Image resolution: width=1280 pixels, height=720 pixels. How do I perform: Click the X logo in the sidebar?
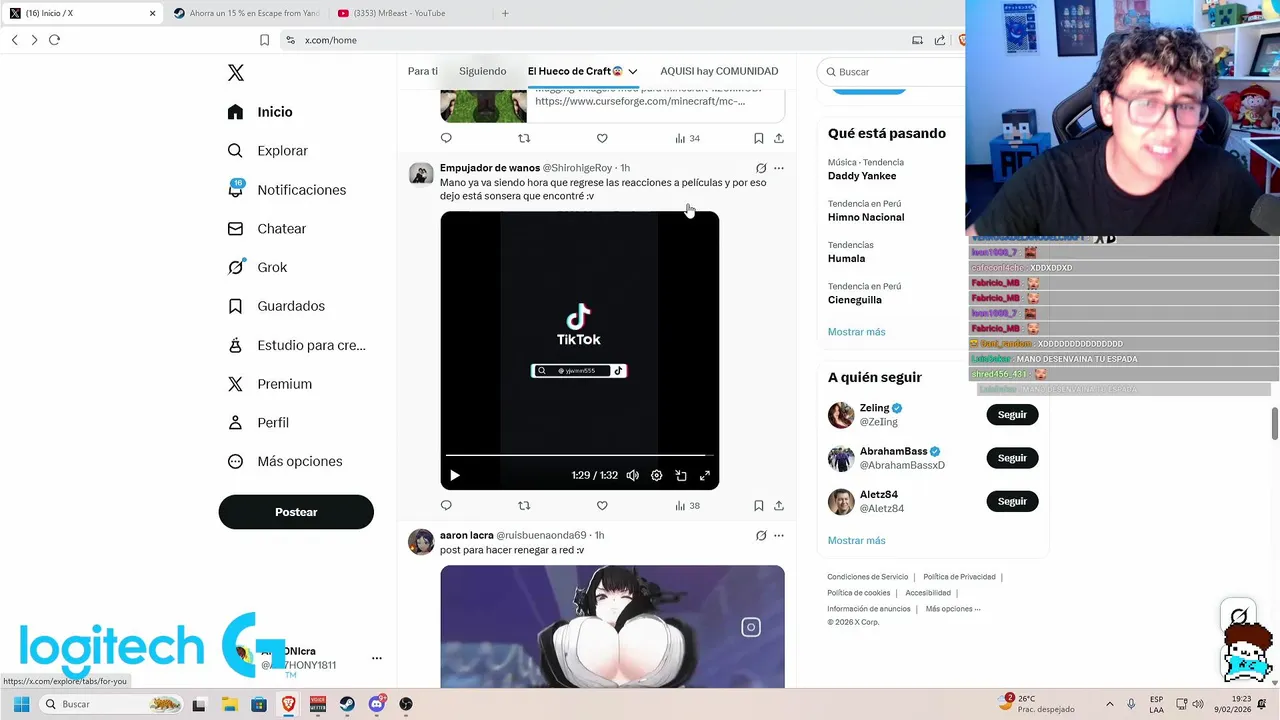[x=236, y=73]
